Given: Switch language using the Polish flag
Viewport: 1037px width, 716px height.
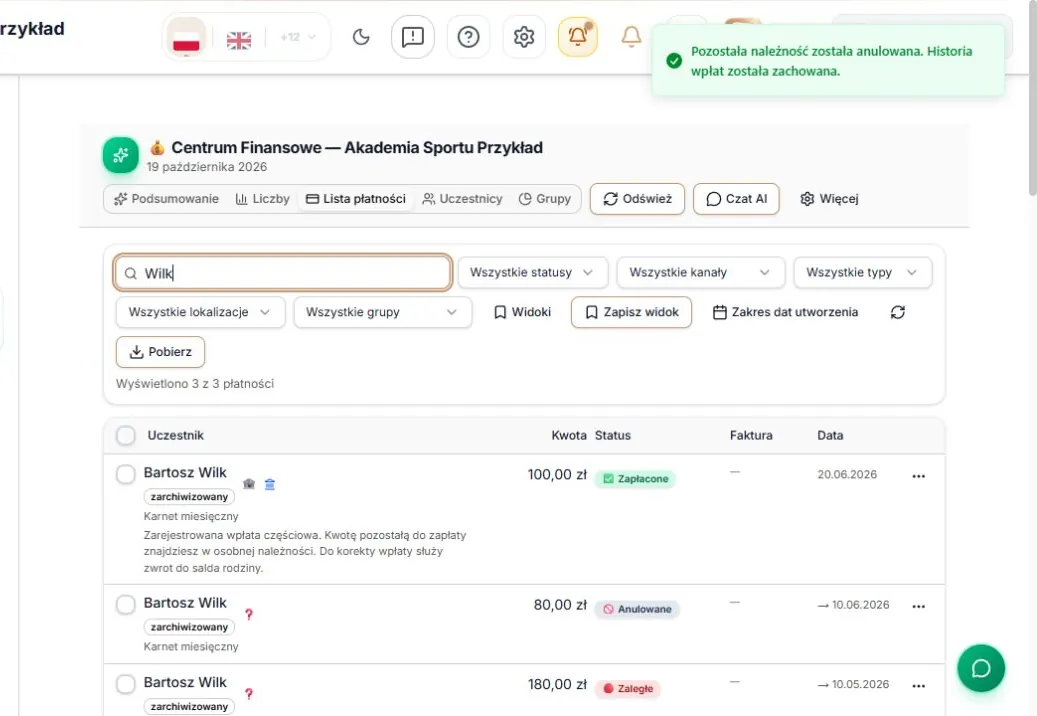Looking at the screenshot, I should (187, 37).
